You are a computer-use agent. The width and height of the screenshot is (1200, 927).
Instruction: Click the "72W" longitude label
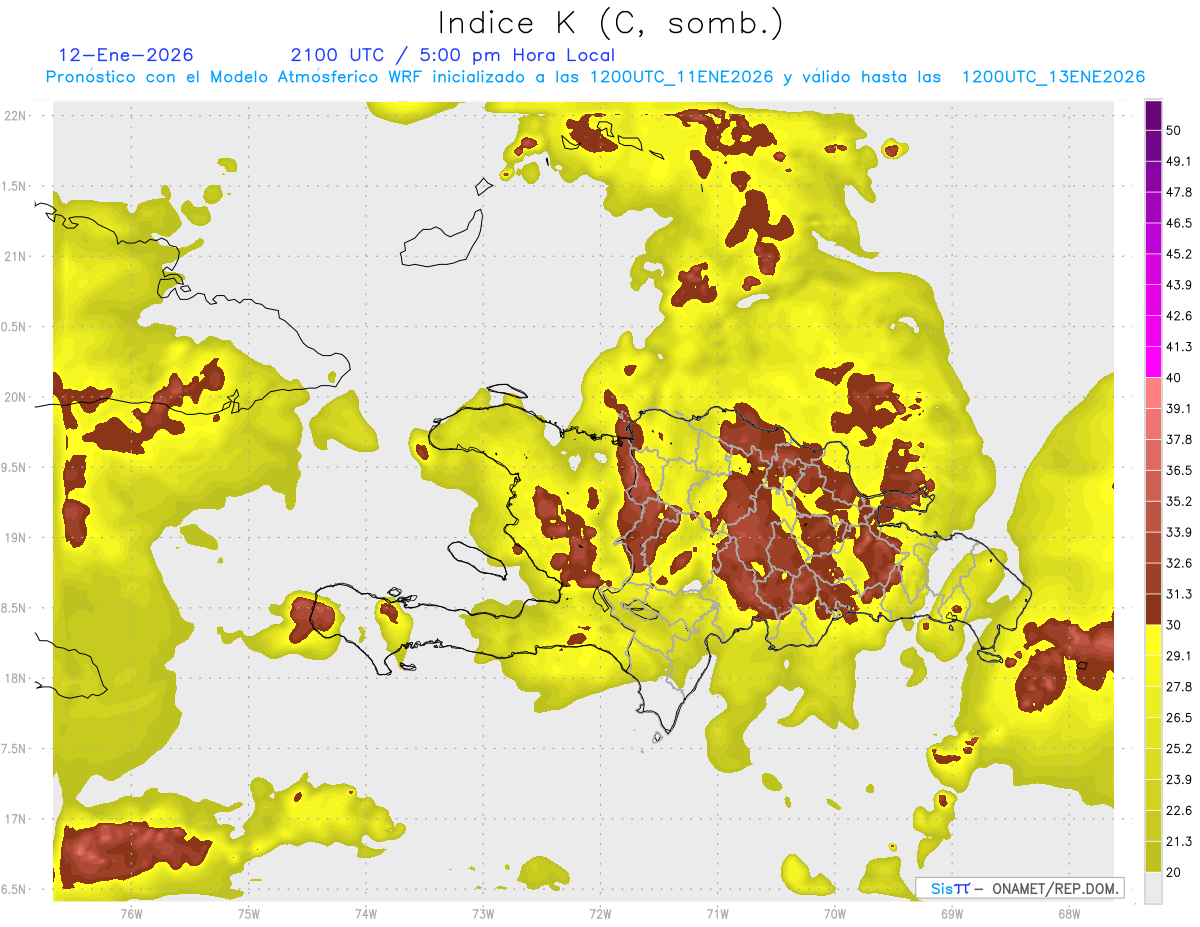click(600, 913)
